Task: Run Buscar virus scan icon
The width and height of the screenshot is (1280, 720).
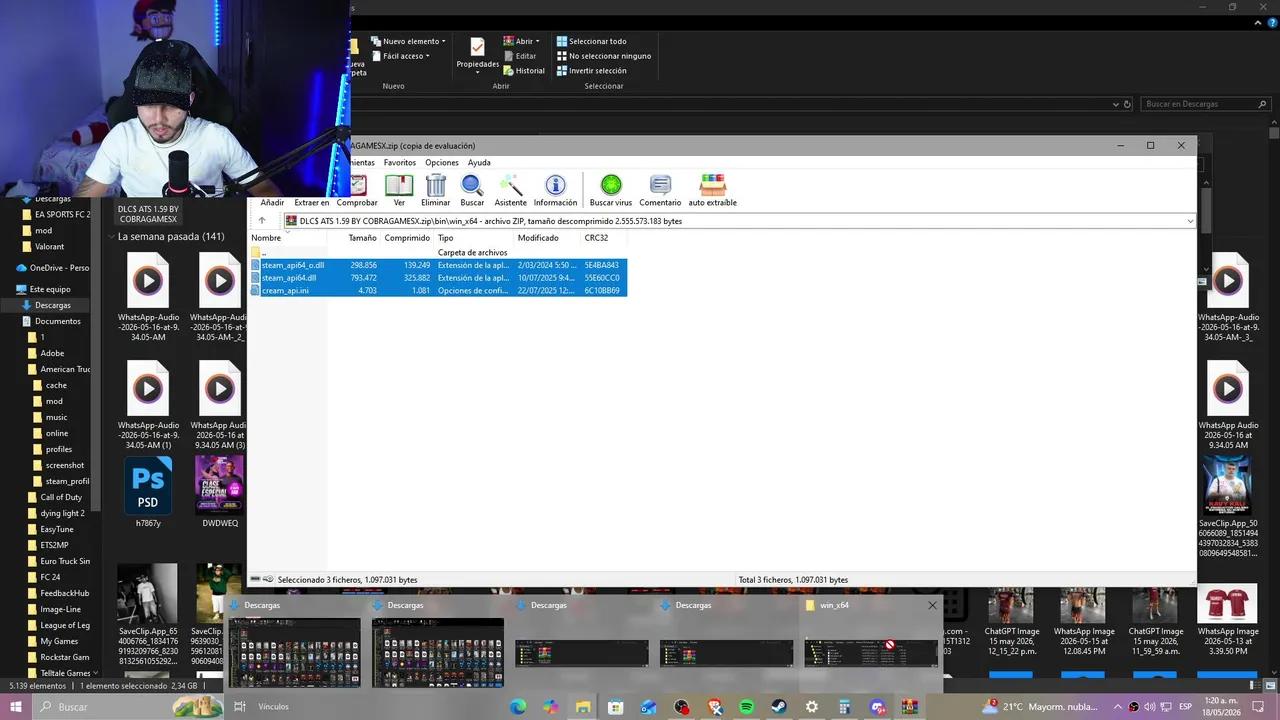Action: tap(611, 185)
